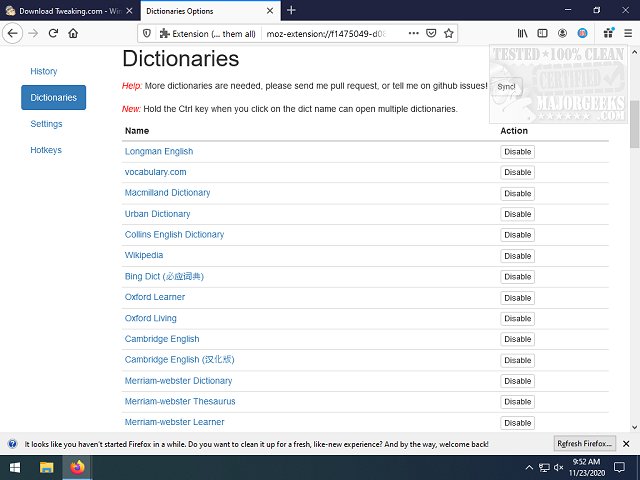Open the Firefox hamburger menu
This screenshot has width=640, height=480.
(628, 33)
